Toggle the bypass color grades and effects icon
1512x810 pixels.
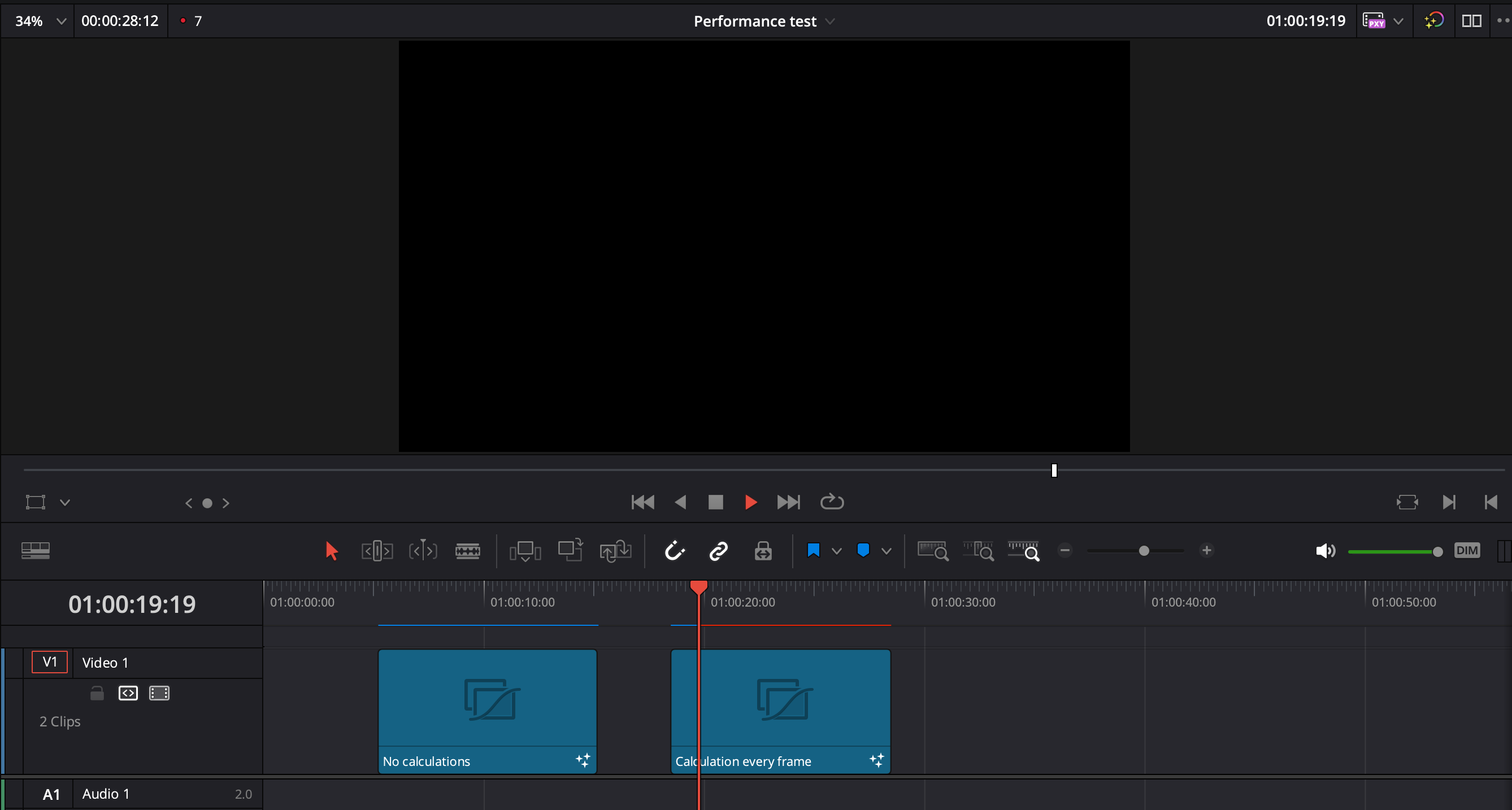click(x=1434, y=20)
